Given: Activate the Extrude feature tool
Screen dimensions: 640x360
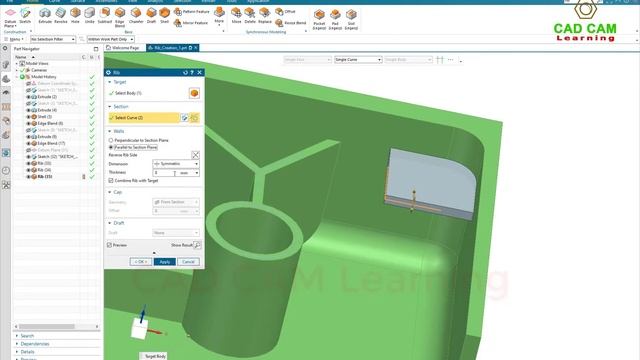Looking at the screenshot, I should (45, 16).
